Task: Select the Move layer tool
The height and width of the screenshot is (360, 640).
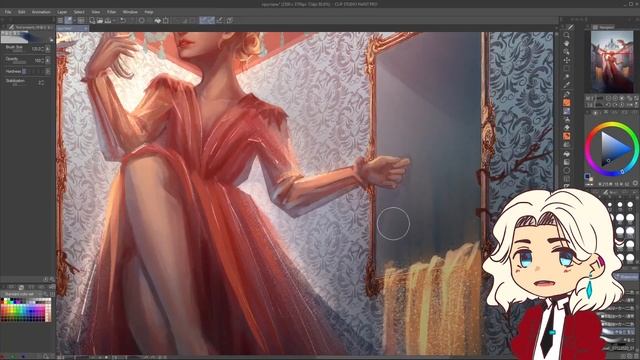Action: click(567, 60)
